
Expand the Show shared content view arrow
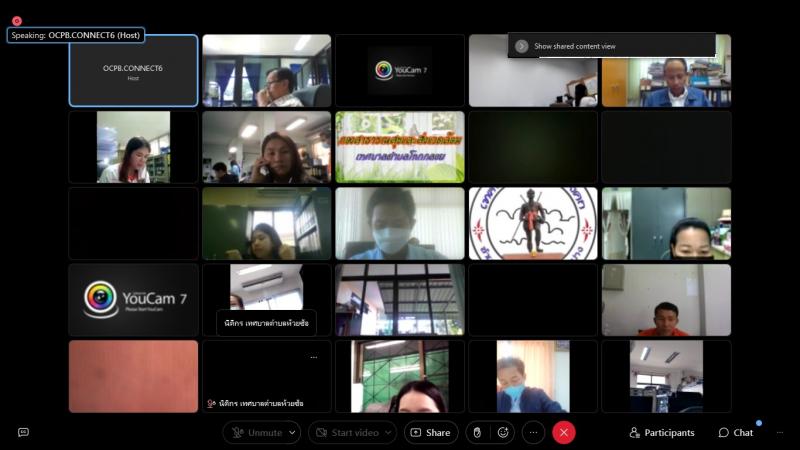521,46
